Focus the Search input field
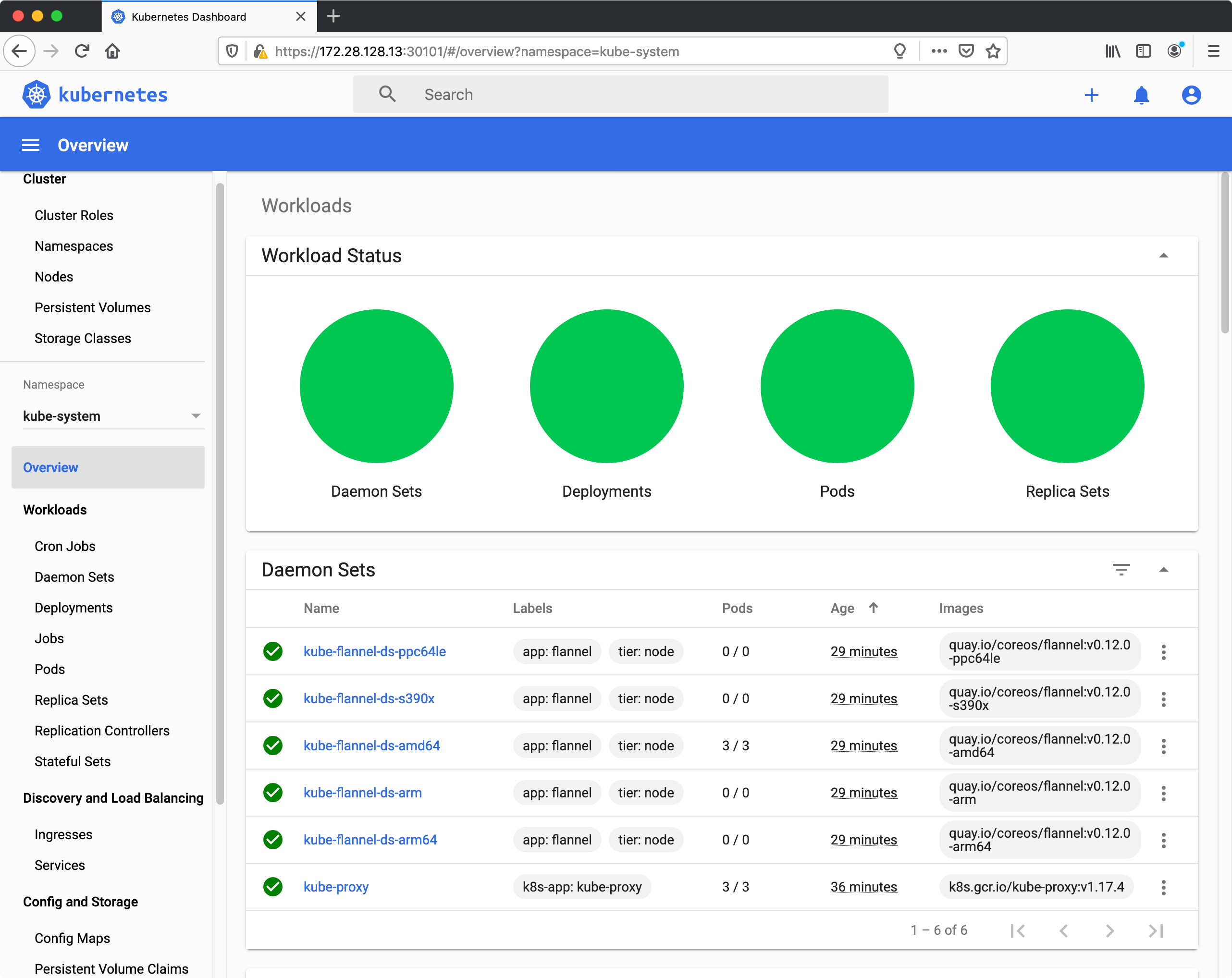The height and width of the screenshot is (978, 1232). [628, 94]
